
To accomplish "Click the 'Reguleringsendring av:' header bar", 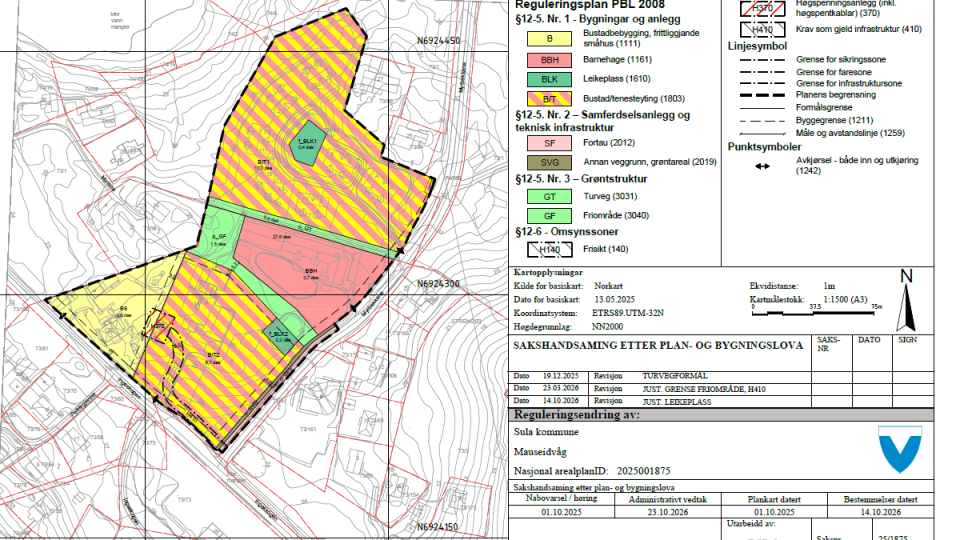I will 721,414.
